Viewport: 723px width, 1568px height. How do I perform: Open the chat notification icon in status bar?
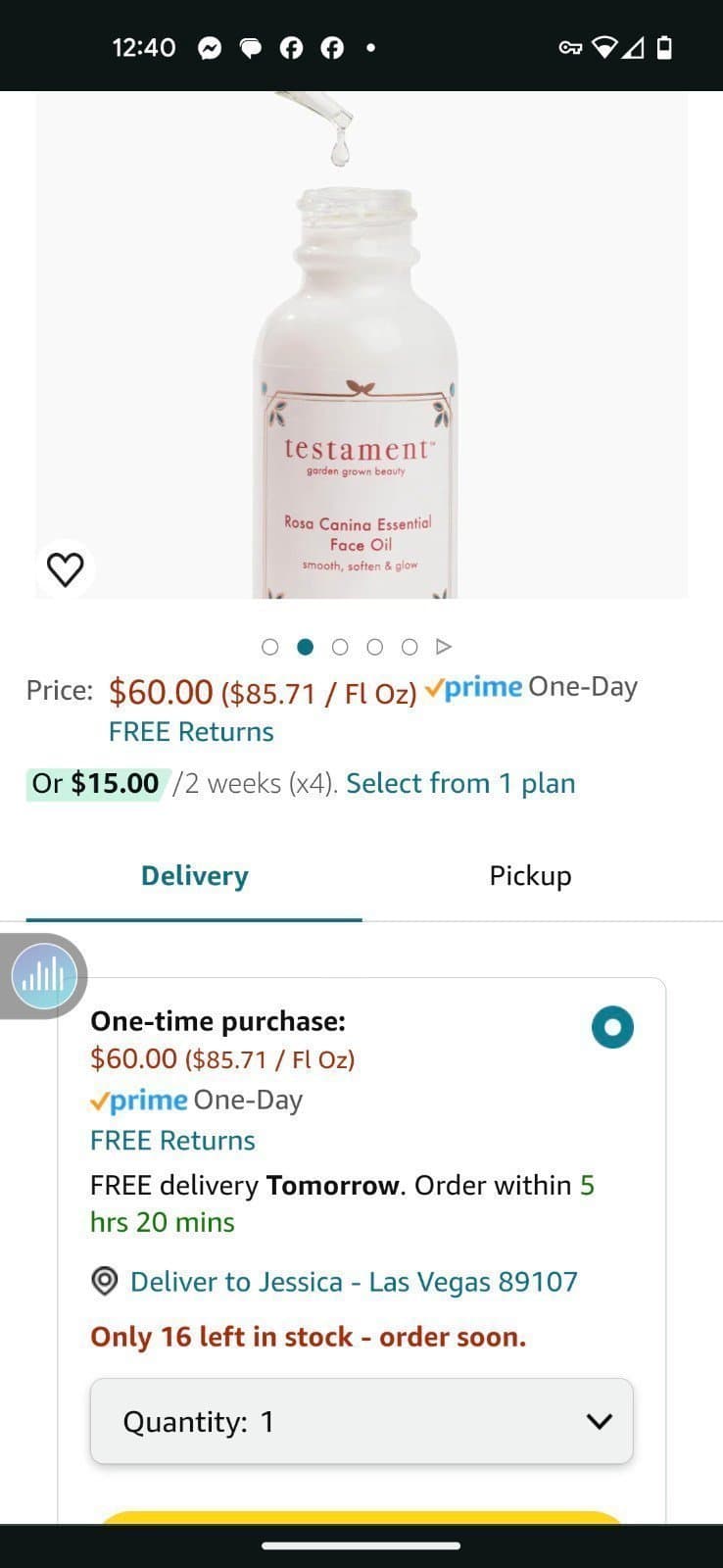point(251,46)
